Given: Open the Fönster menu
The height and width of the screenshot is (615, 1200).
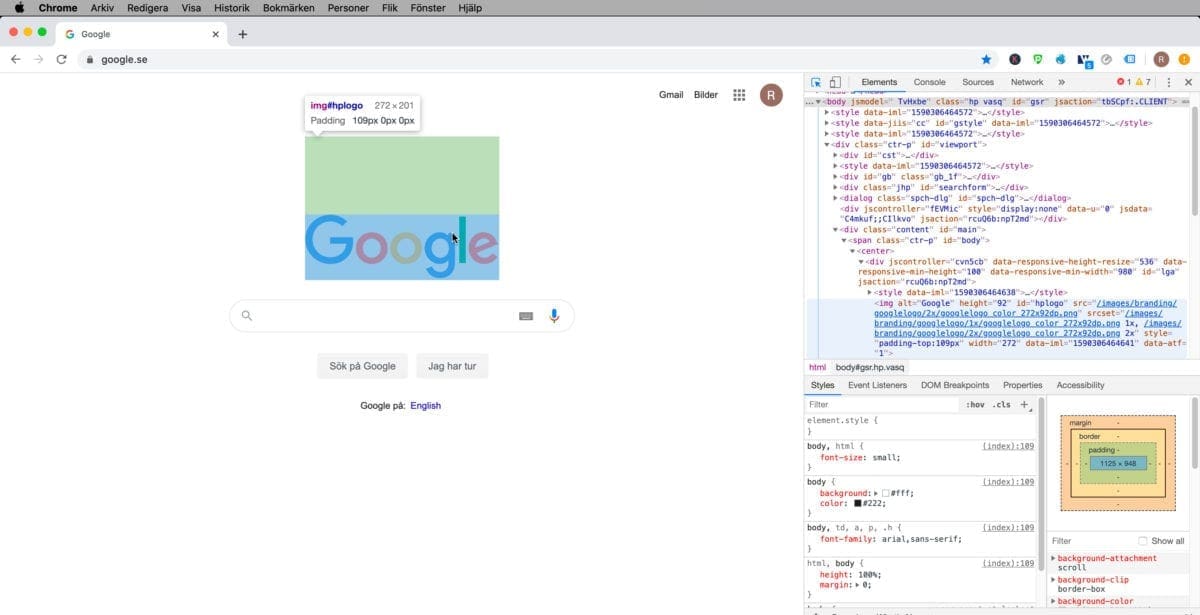Looking at the screenshot, I should pos(428,7).
